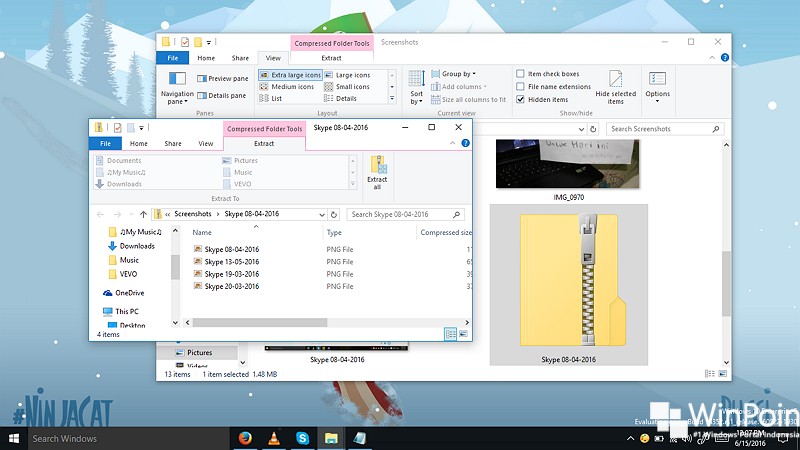Click the Search Windows box

(x=129, y=439)
